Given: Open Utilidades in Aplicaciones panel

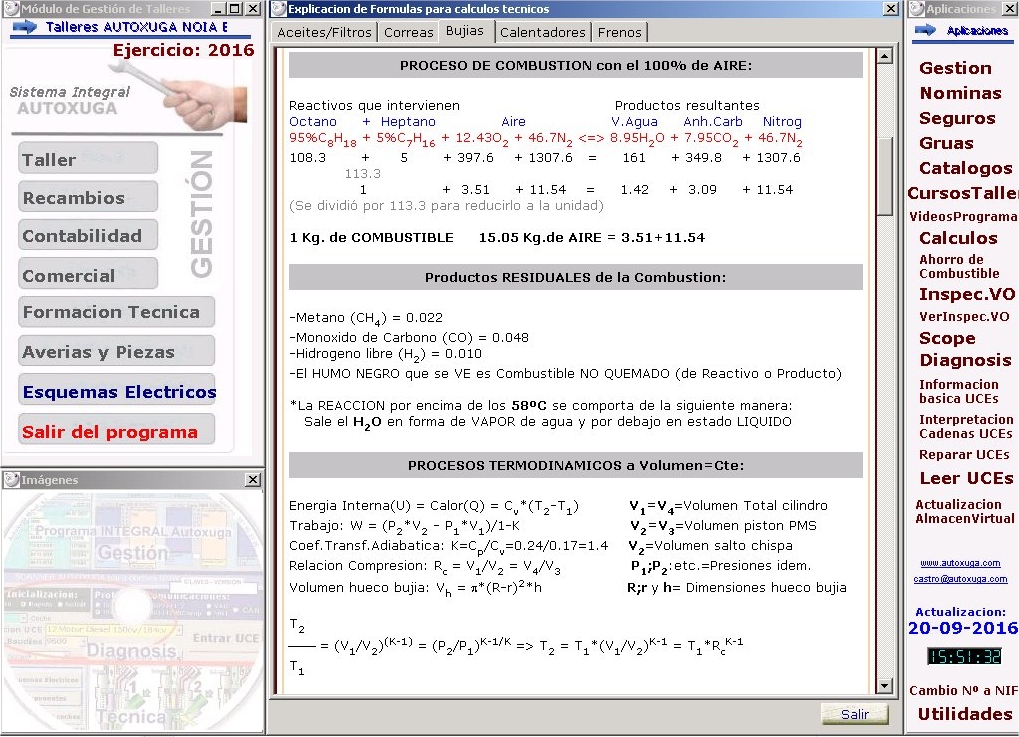Looking at the screenshot, I should pyautogui.click(x=964, y=714).
